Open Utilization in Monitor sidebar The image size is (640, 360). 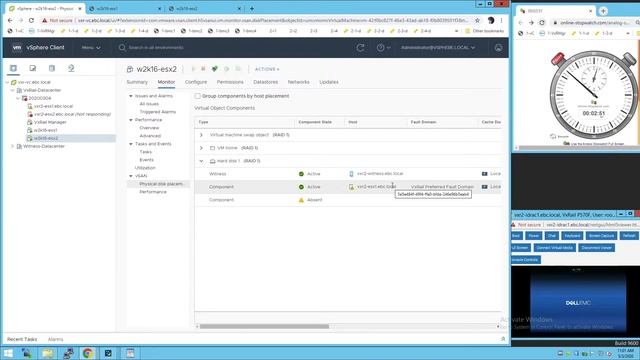[145, 168]
